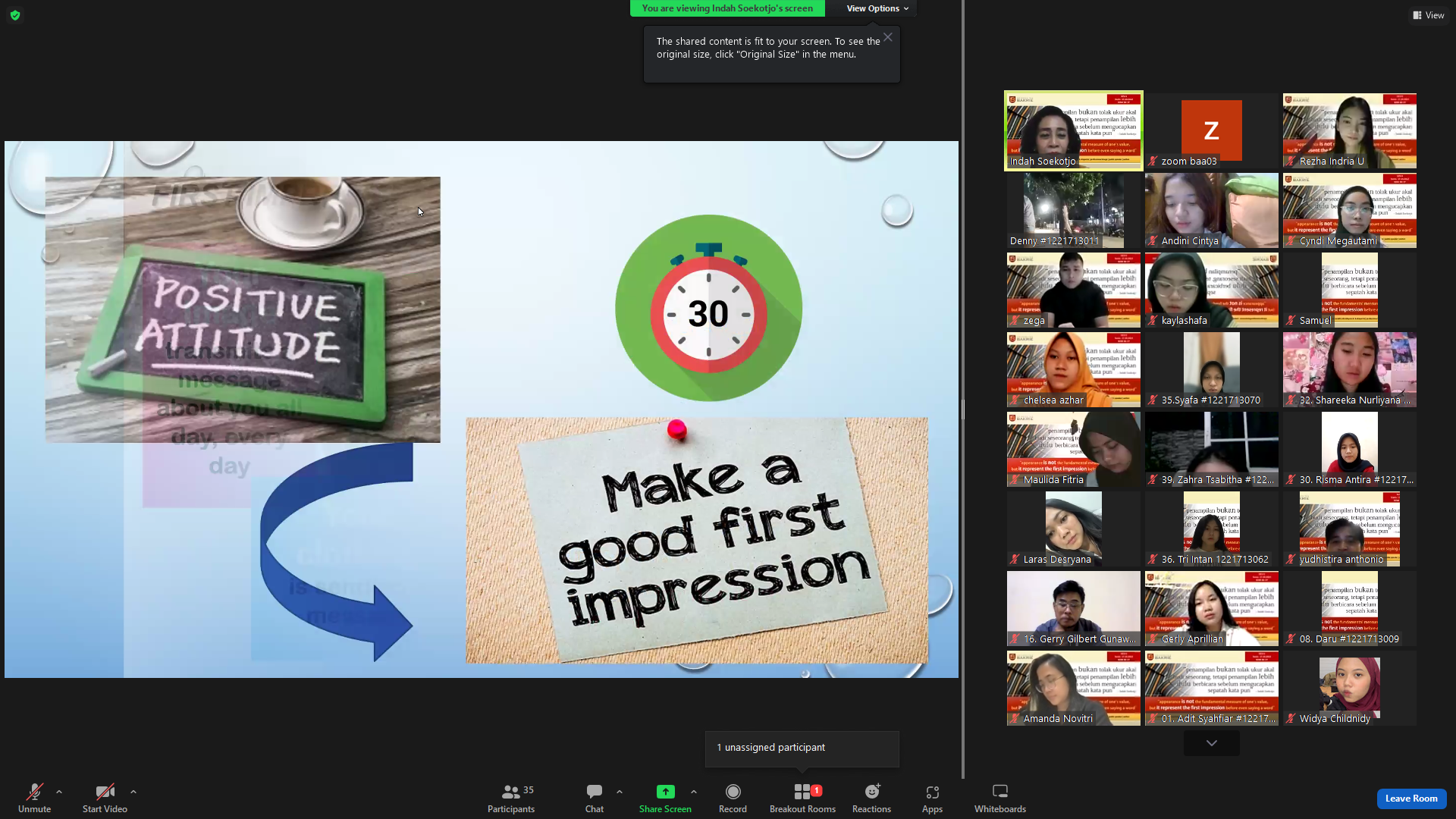Select 16. Gerry Gilbert video tile
This screenshot has height=819, width=1456.
(1073, 608)
